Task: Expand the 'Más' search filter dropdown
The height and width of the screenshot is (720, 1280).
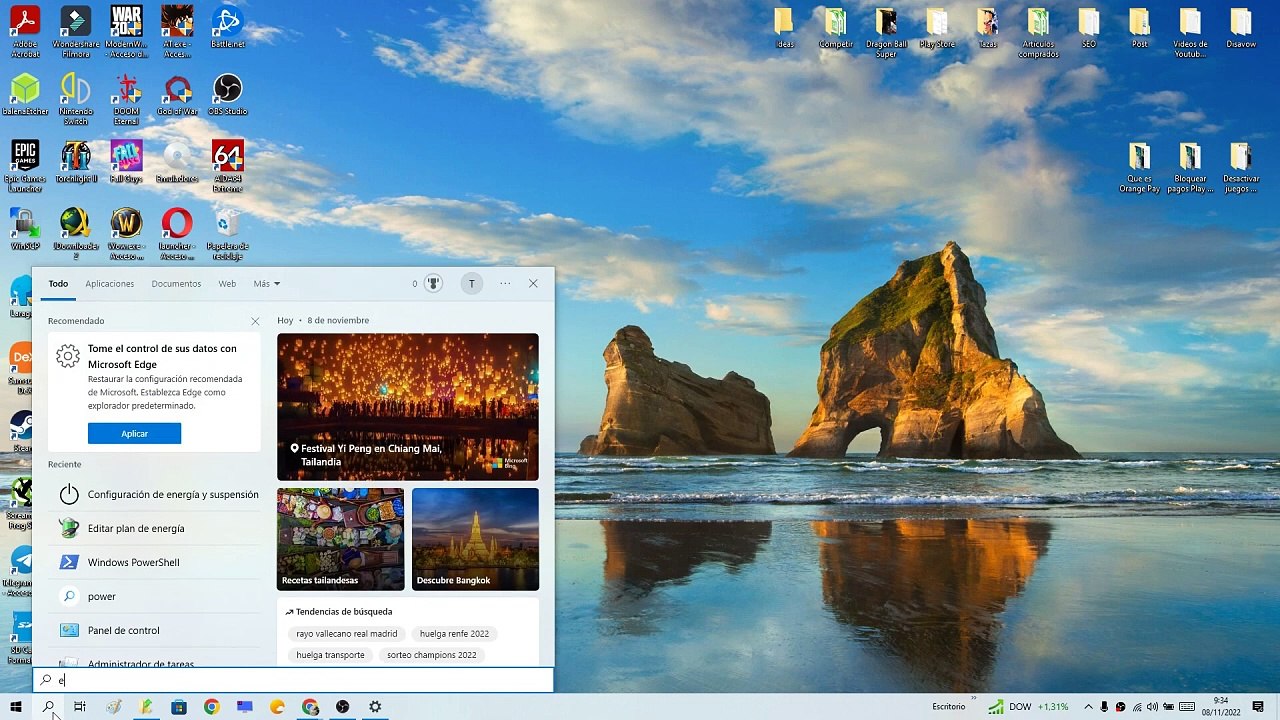Action: point(266,284)
